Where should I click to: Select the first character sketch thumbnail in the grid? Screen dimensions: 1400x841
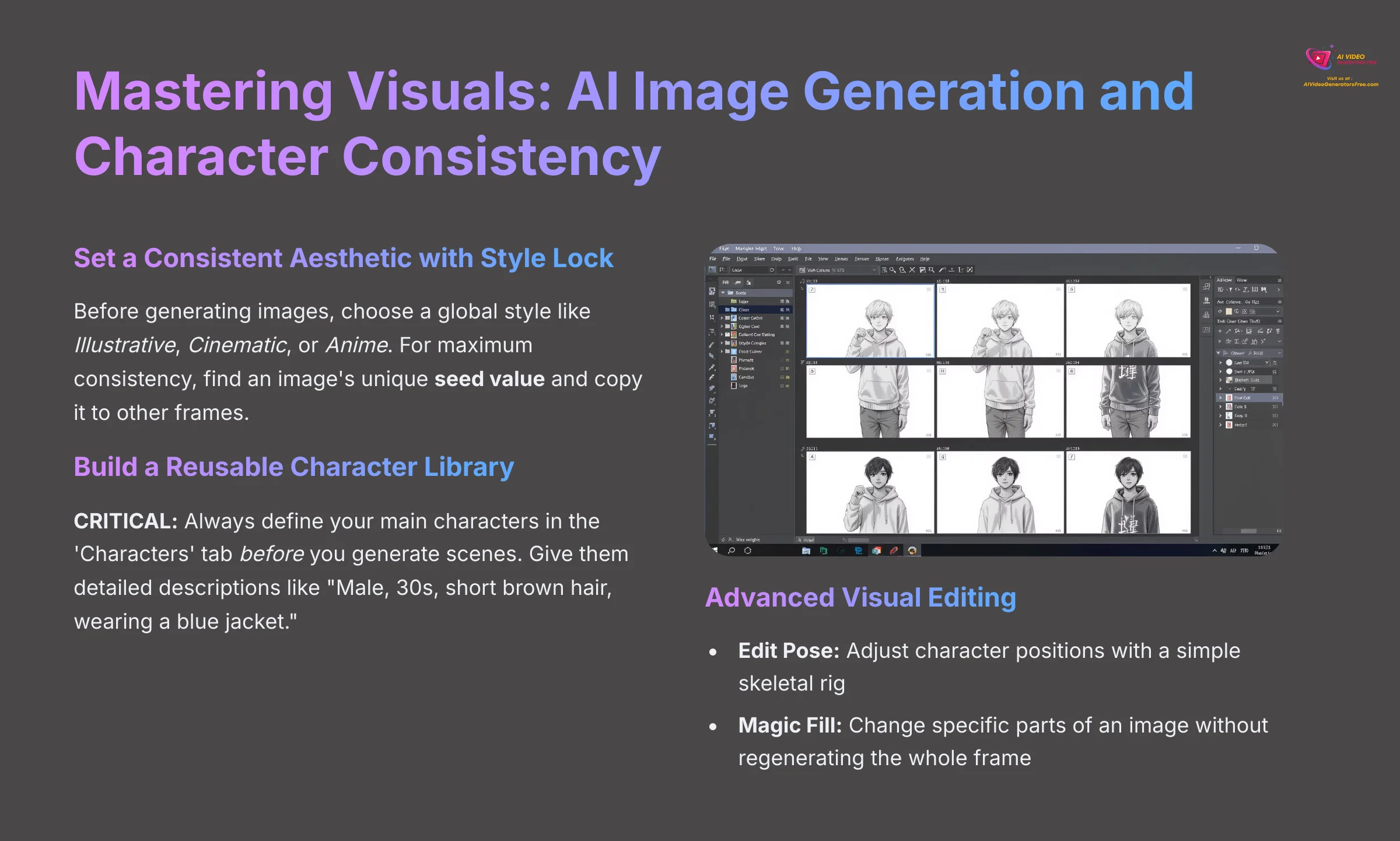pyautogui.click(x=869, y=321)
